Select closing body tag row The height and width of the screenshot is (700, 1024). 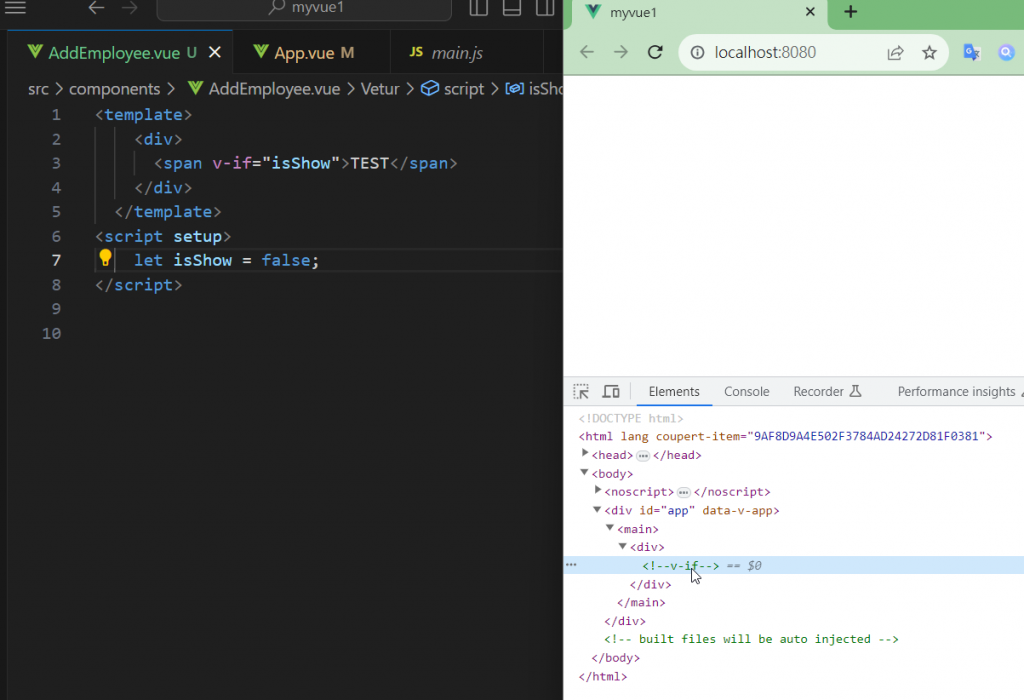pyautogui.click(x=615, y=658)
